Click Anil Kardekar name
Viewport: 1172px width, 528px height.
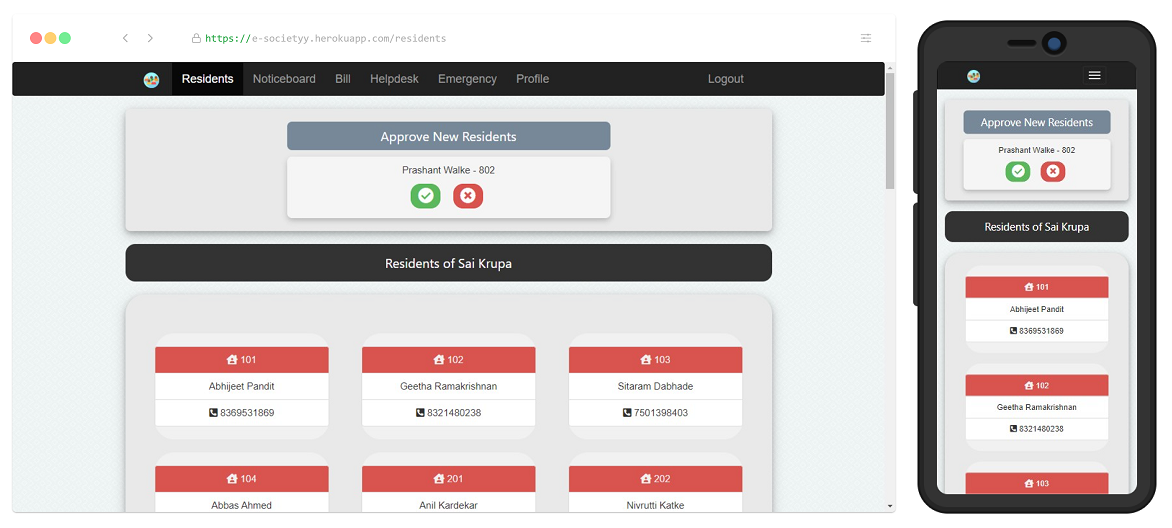[x=448, y=506]
